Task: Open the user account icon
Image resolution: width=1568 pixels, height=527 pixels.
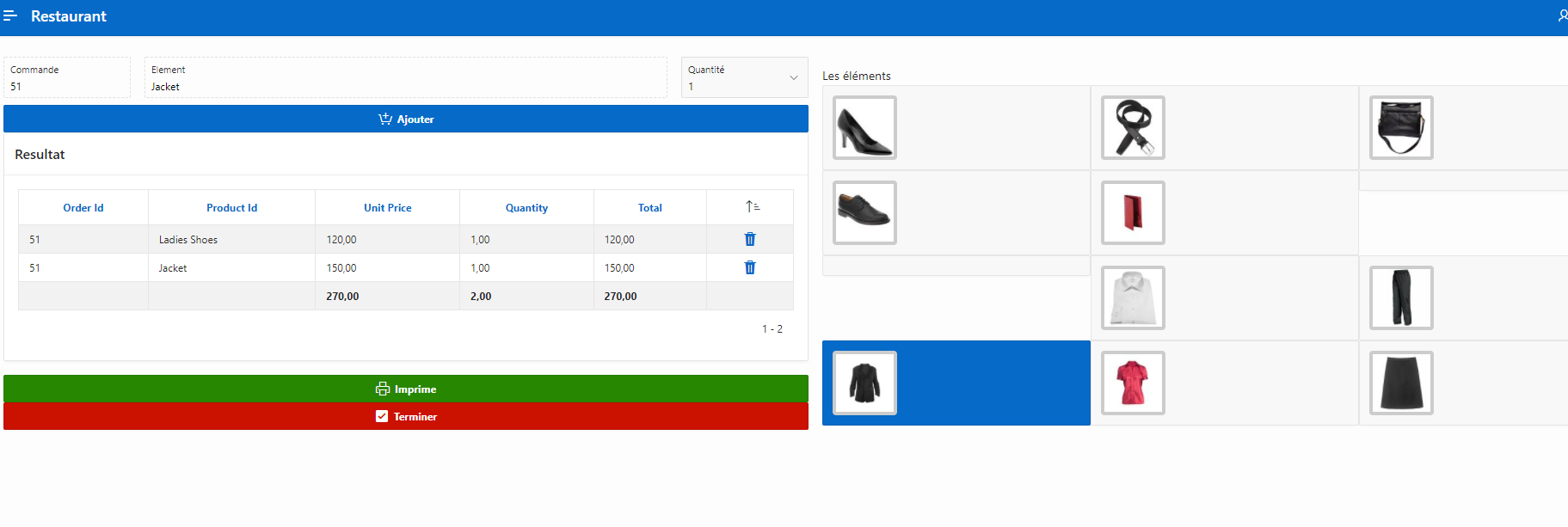Action: 1561,16
